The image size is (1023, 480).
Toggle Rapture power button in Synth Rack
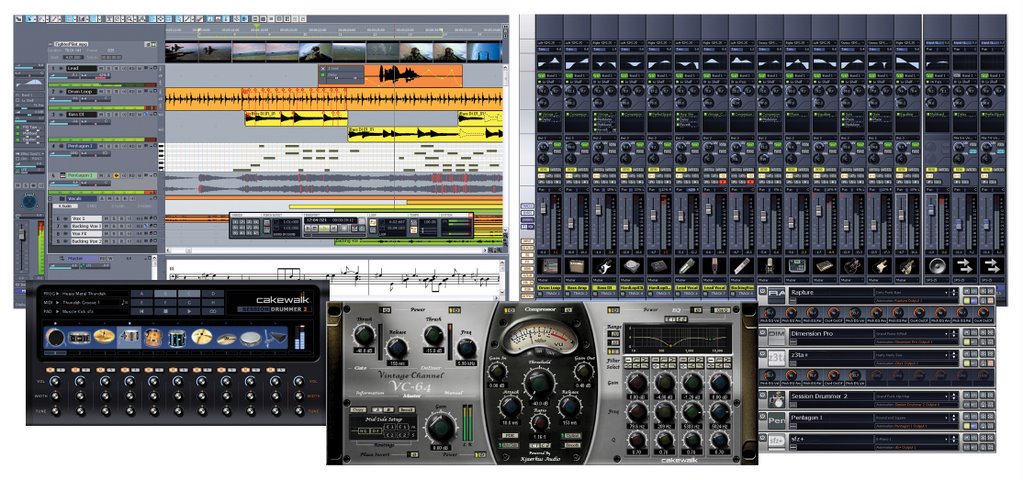[763, 291]
